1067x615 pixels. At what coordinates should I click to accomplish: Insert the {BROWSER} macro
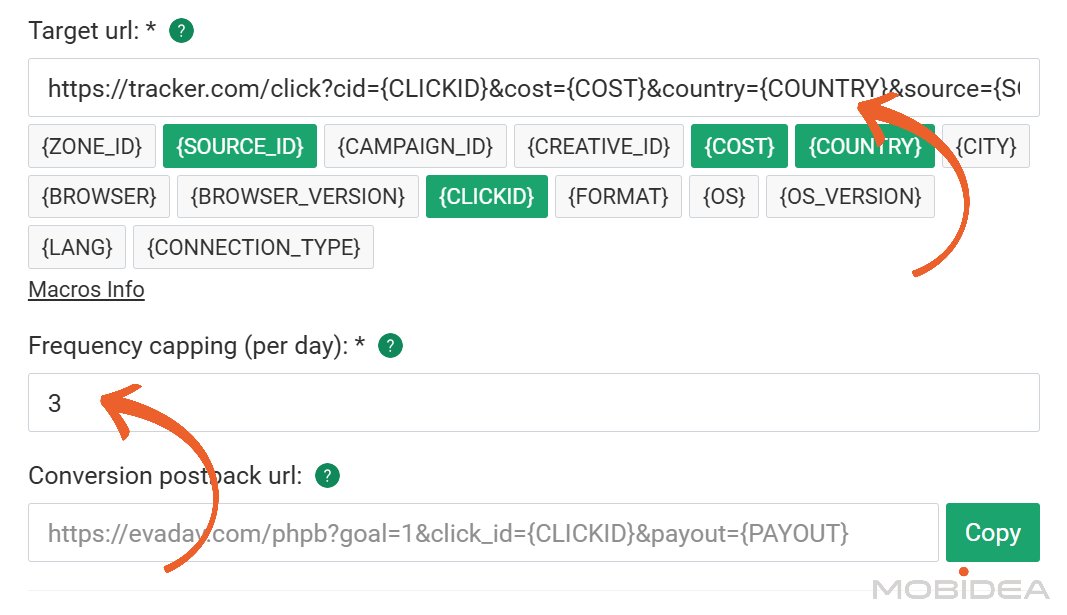(99, 197)
